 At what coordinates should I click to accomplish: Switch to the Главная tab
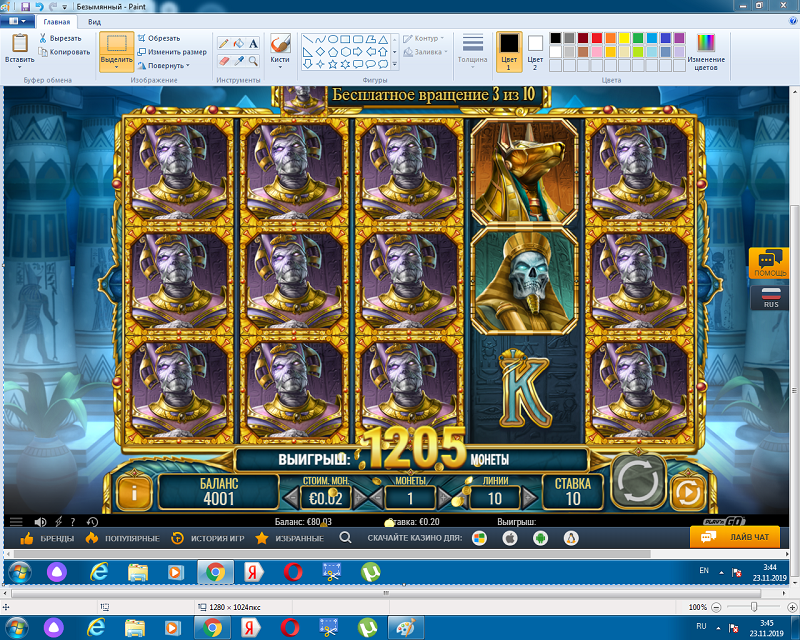click(x=57, y=22)
